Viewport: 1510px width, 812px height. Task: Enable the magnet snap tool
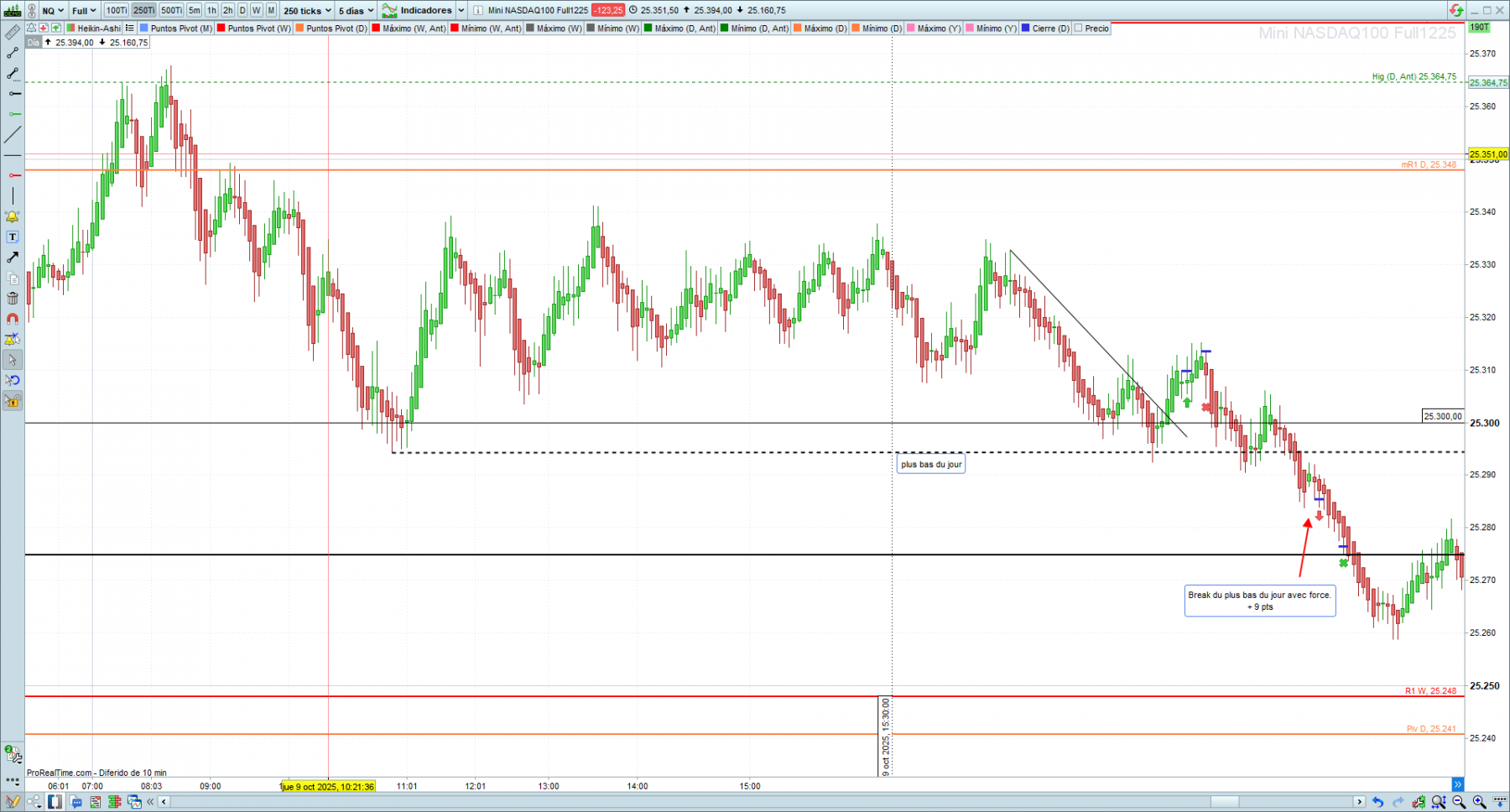[13, 319]
